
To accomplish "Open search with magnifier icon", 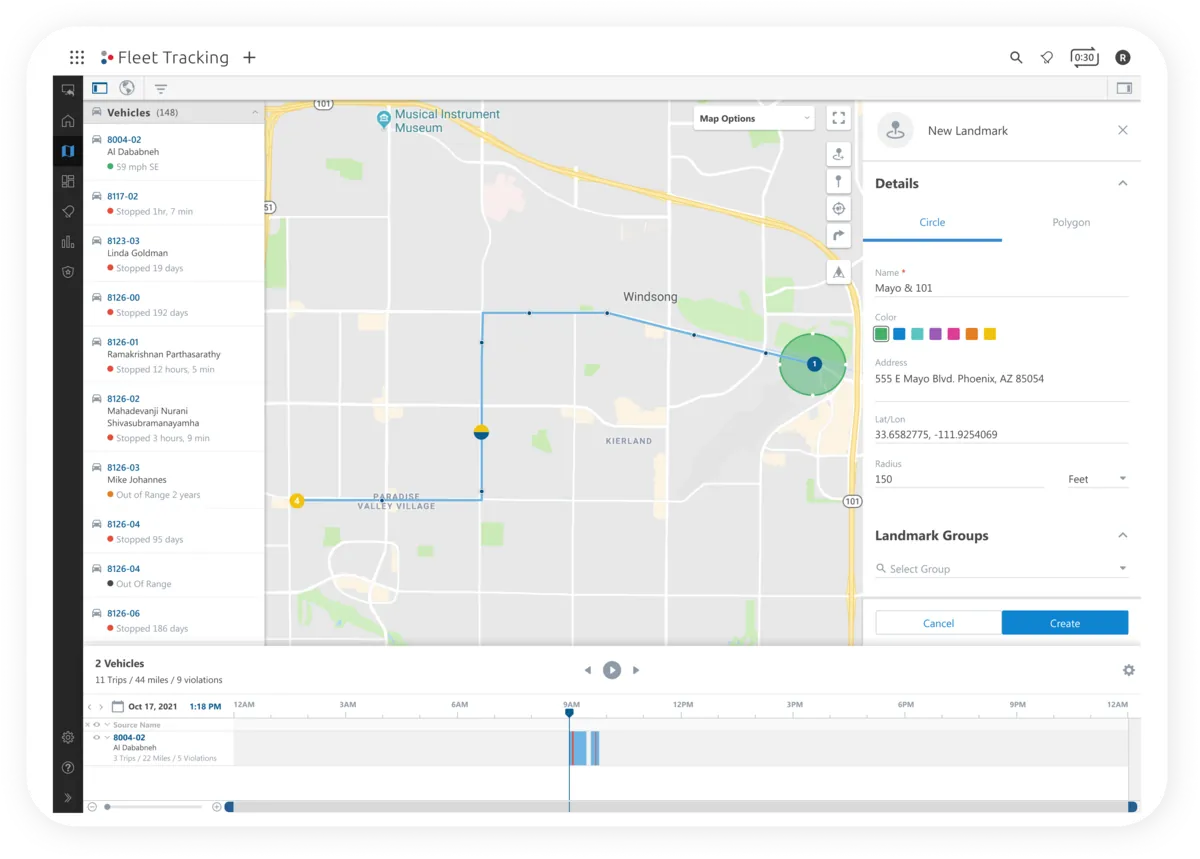I will click(x=1016, y=58).
